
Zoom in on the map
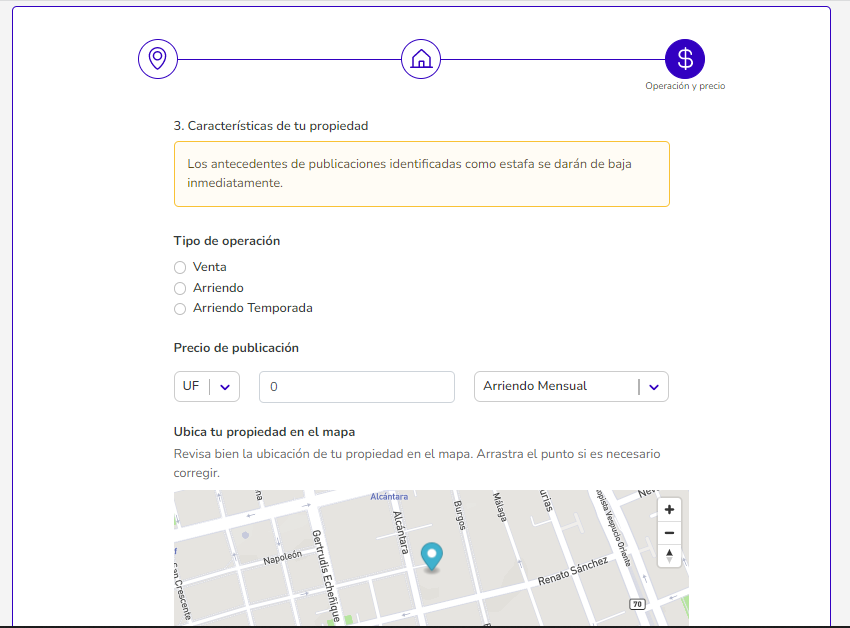click(669, 510)
